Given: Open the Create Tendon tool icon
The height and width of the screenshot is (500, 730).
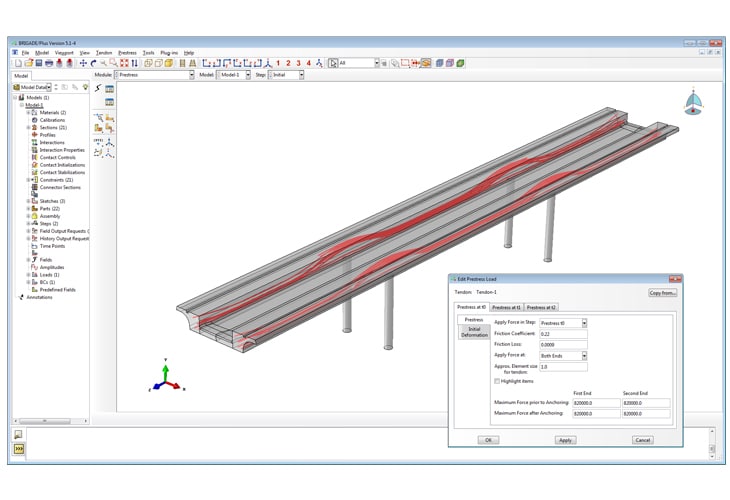Looking at the screenshot, I should coord(98,88).
